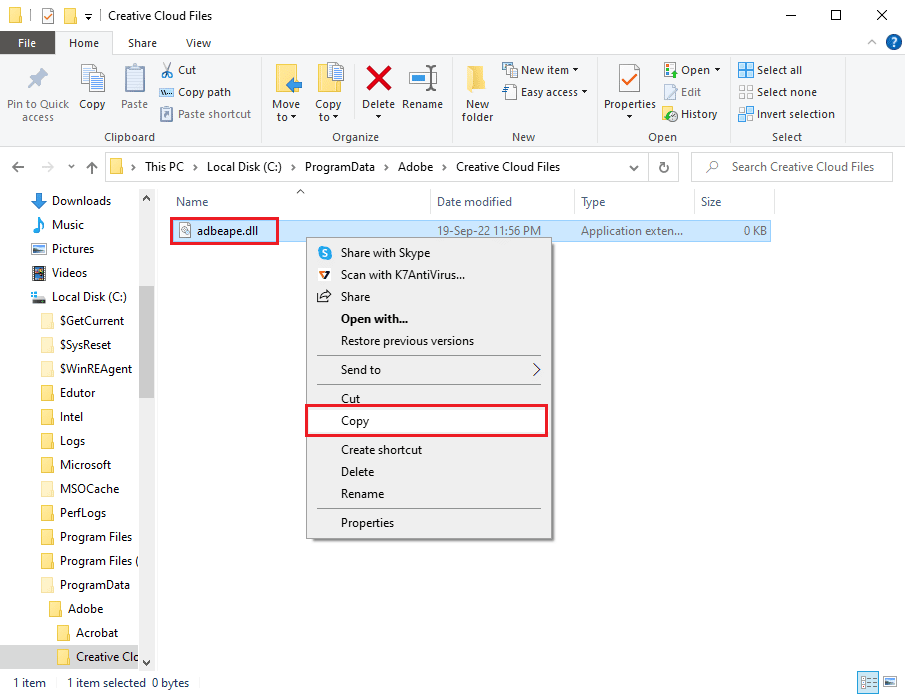Click Select none in ribbon
Image resolution: width=905 pixels, height=695 pixels.
(777, 92)
